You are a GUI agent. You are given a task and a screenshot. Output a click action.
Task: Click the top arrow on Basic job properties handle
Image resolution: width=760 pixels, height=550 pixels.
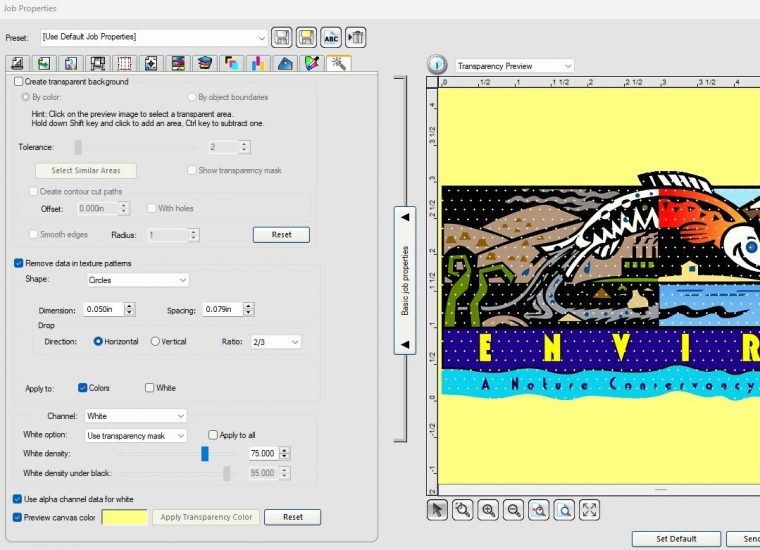[405, 217]
